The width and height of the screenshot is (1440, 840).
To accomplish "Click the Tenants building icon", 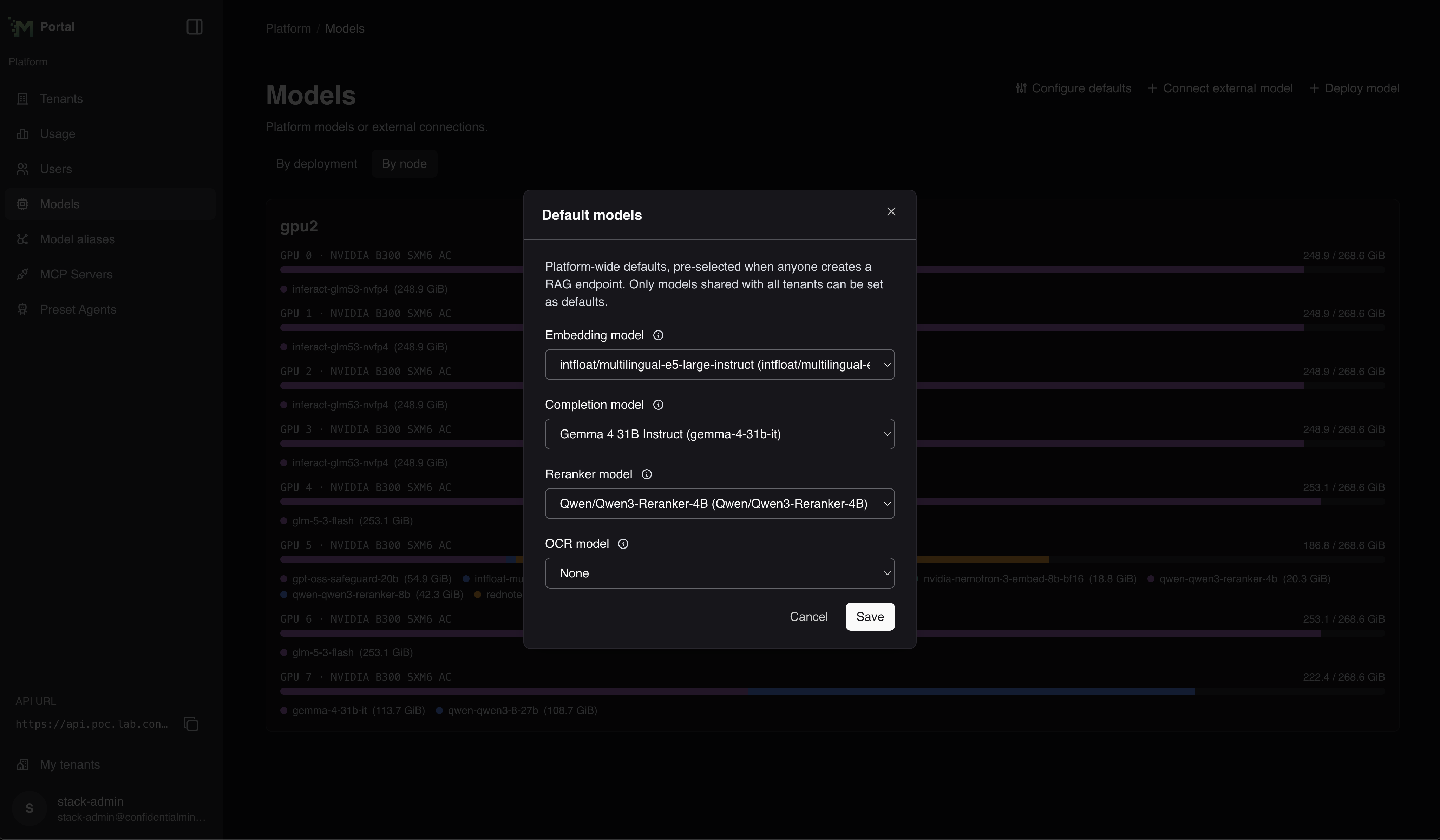I will [22, 99].
